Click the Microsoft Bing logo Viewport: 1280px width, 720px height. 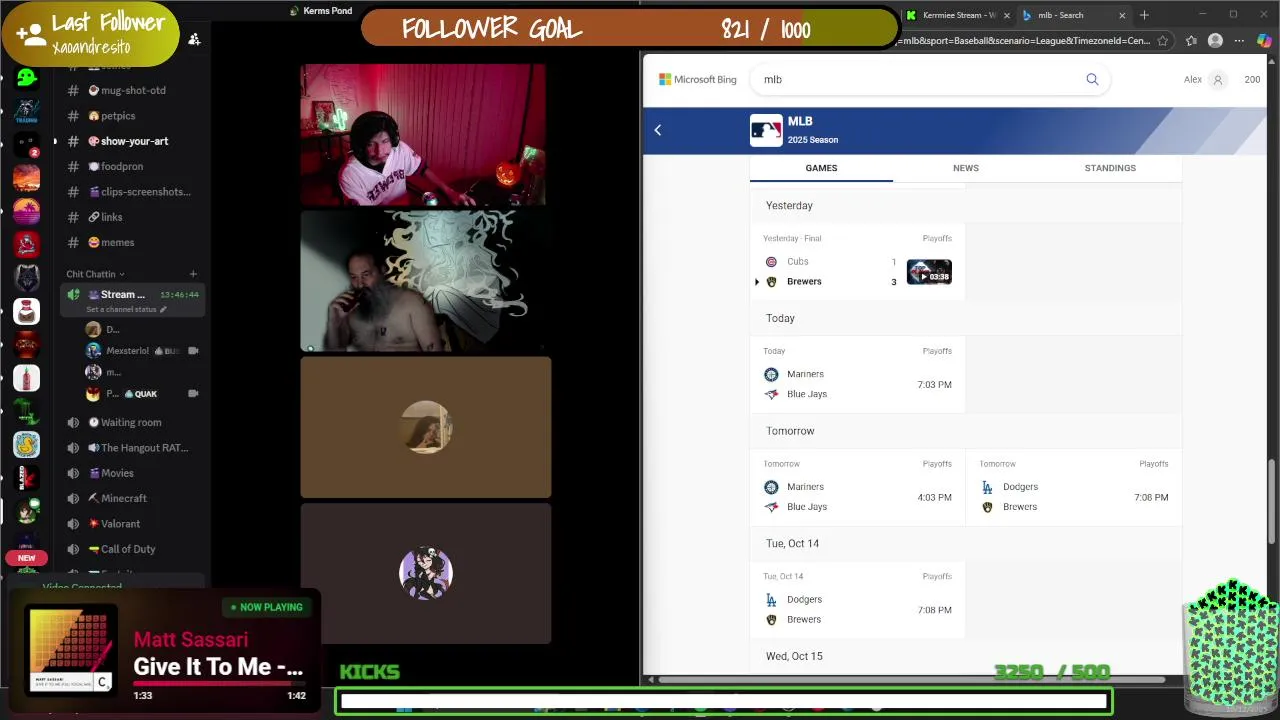[x=698, y=79]
